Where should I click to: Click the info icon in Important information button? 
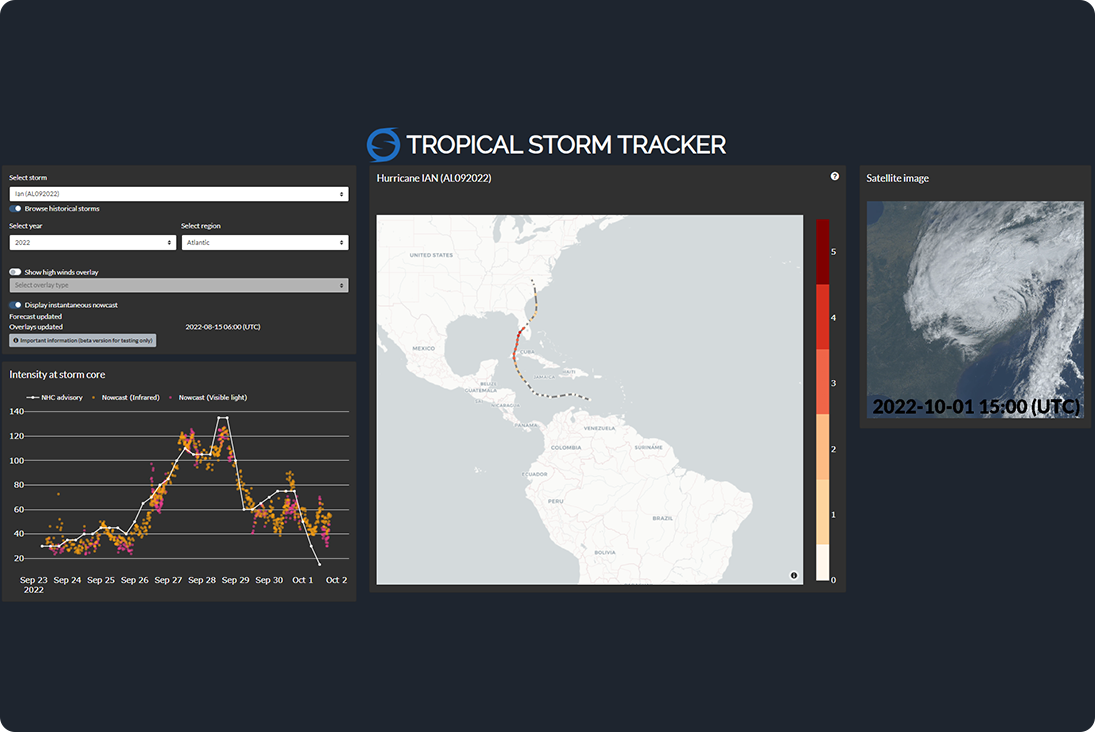click(x=16, y=341)
